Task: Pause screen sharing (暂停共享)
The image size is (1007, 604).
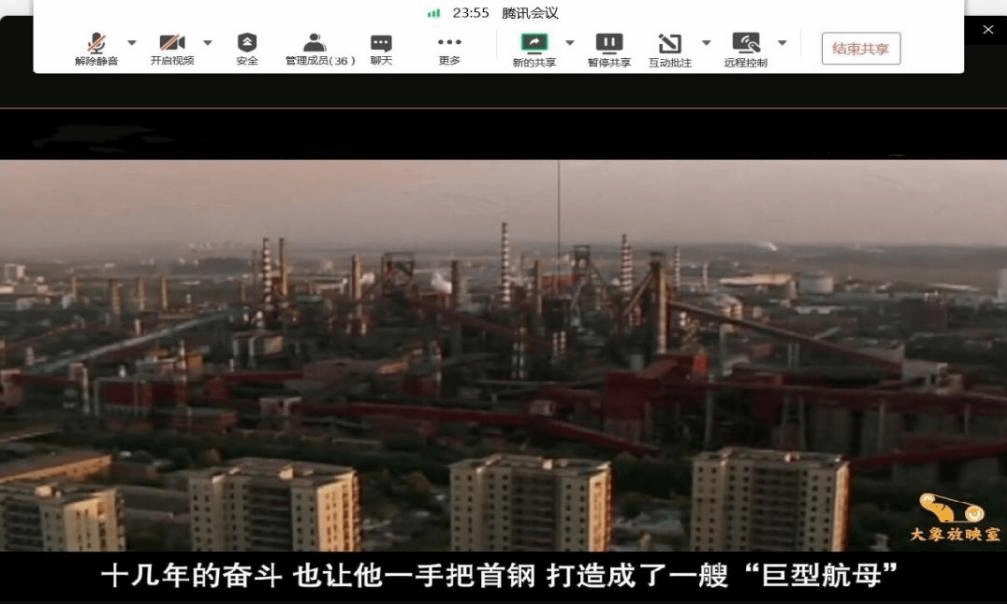Action: (x=609, y=48)
